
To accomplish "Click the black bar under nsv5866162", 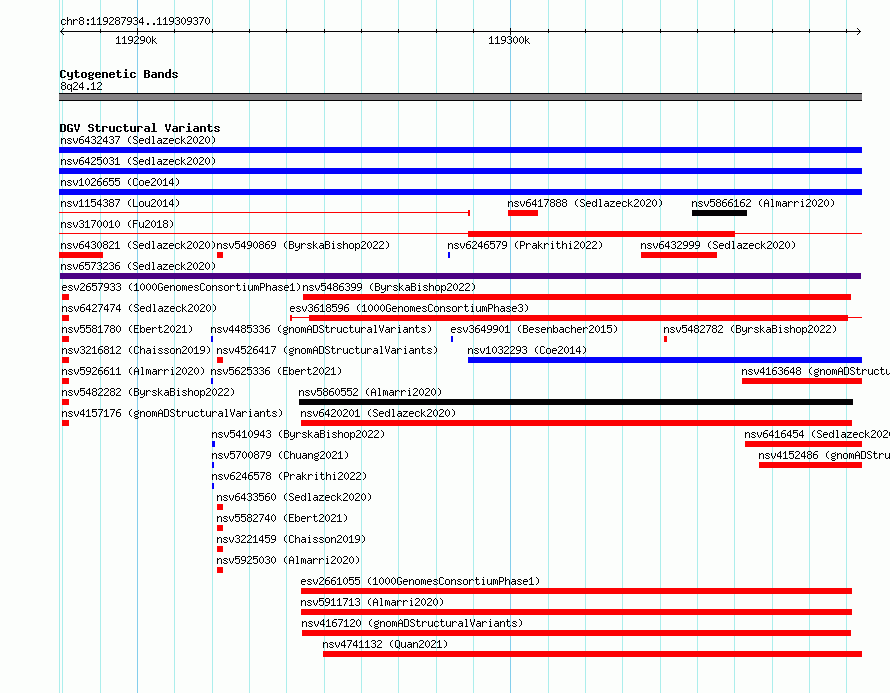I will 719,213.
